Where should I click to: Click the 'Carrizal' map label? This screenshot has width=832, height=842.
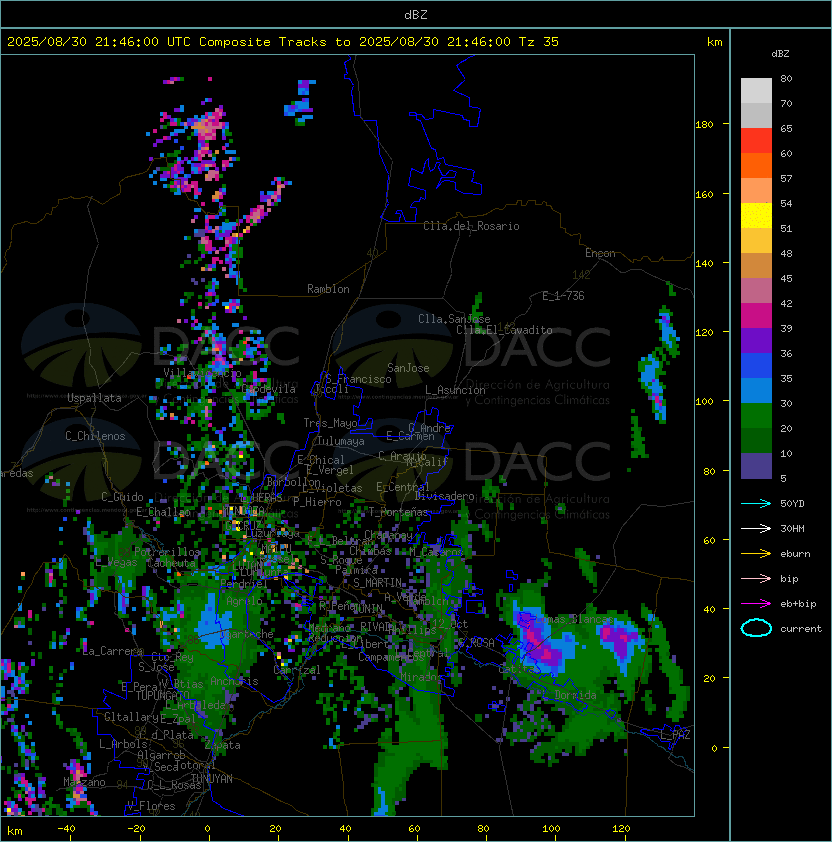297,670
